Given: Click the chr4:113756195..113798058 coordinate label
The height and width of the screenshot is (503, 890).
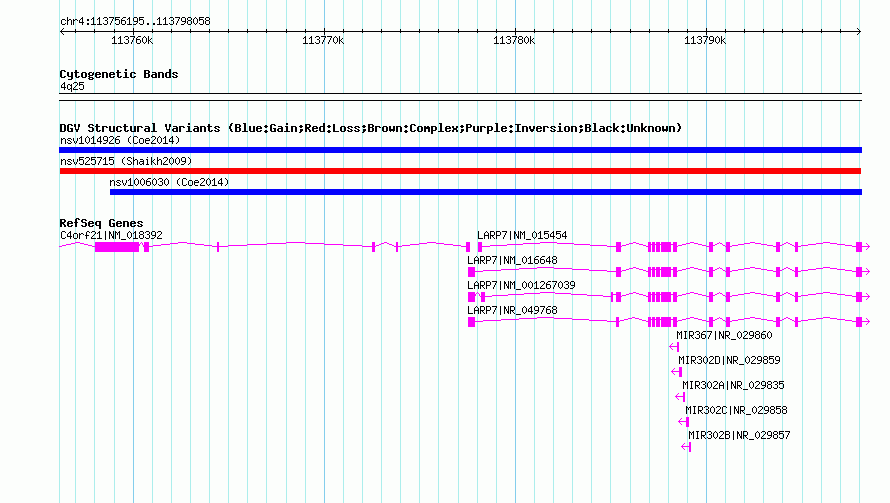Looking at the screenshot, I should click(135, 22).
